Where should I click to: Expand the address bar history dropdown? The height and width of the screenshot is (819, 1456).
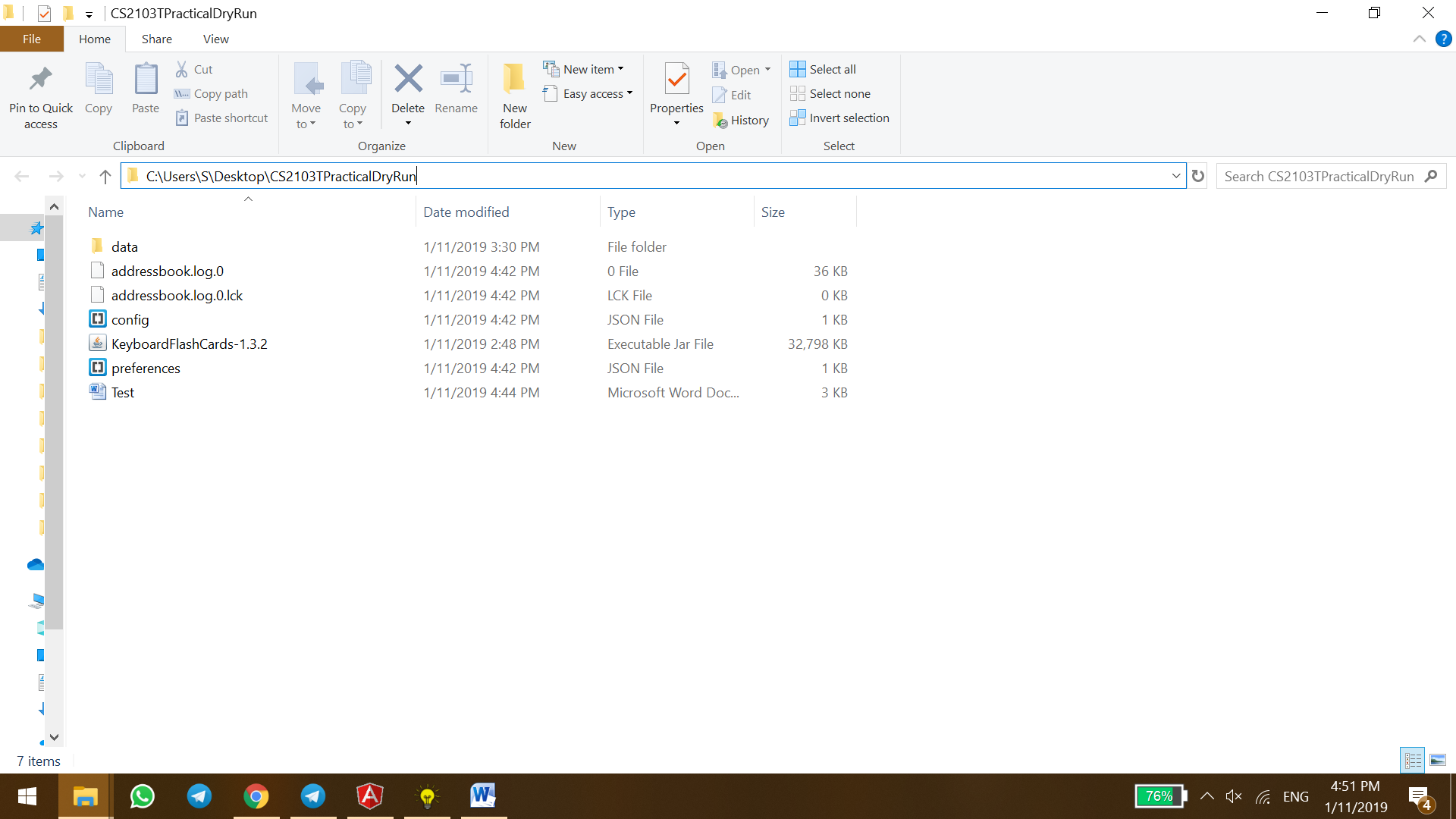[x=1175, y=176]
